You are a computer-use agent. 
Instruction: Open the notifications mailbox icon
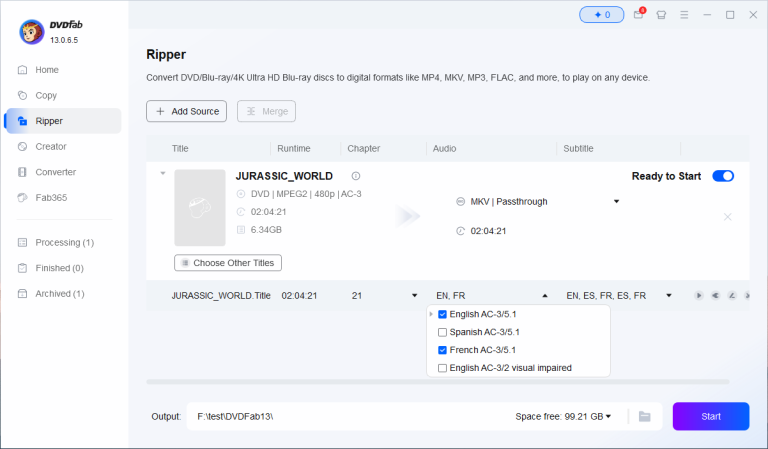(x=639, y=14)
